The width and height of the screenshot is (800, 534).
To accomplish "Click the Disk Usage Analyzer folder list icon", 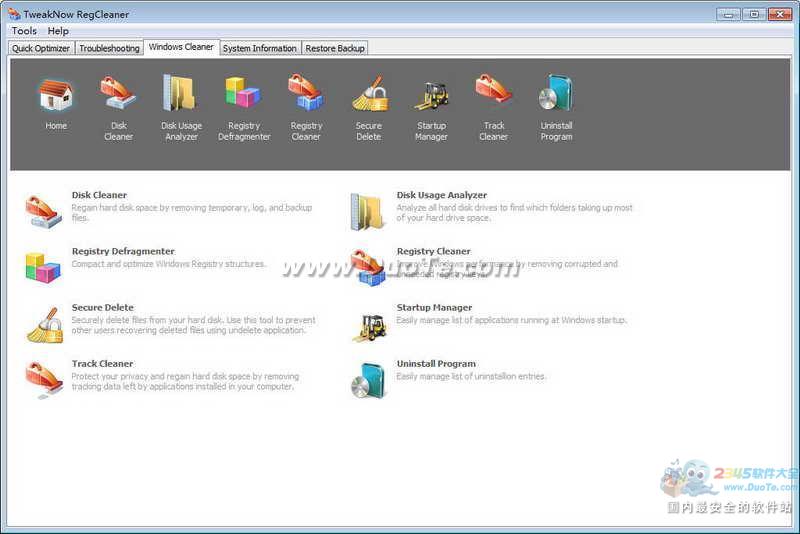I will coord(367,212).
